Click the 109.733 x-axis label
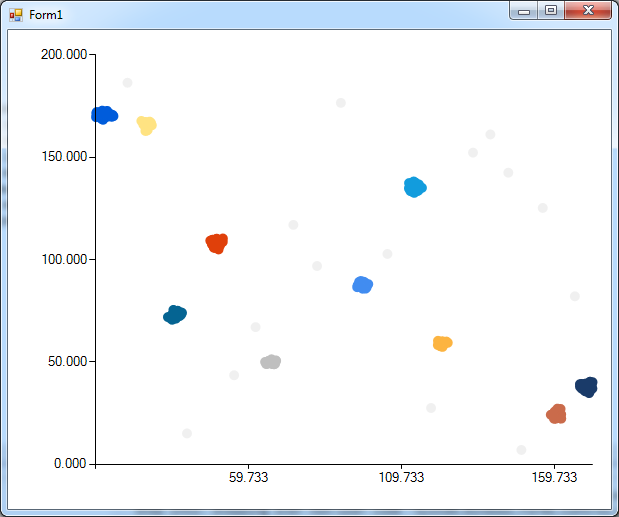Viewport: 619px width, 517px height. click(x=401, y=478)
